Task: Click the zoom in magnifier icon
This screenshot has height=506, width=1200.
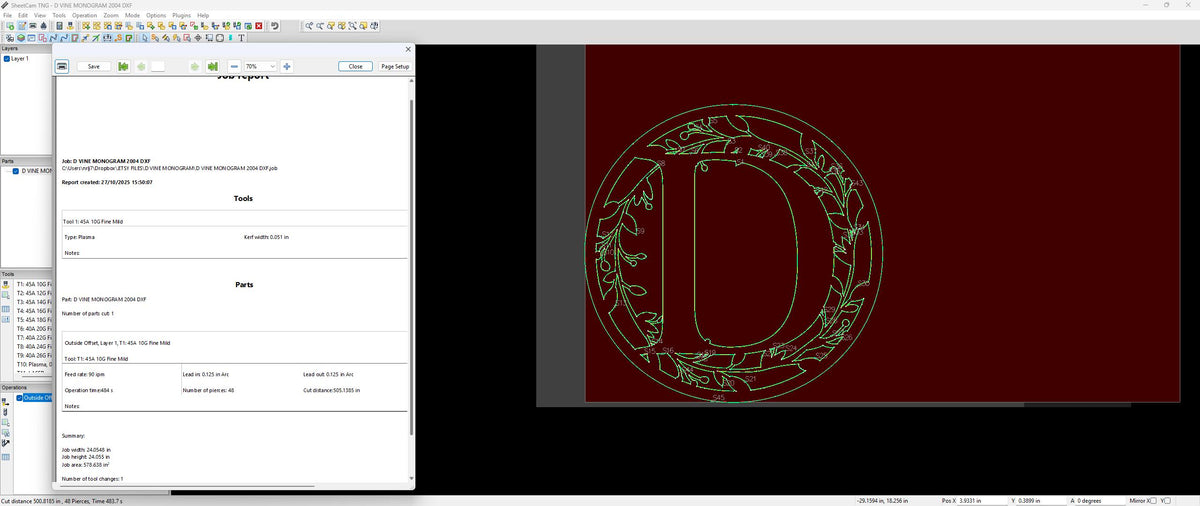Action: point(309,26)
